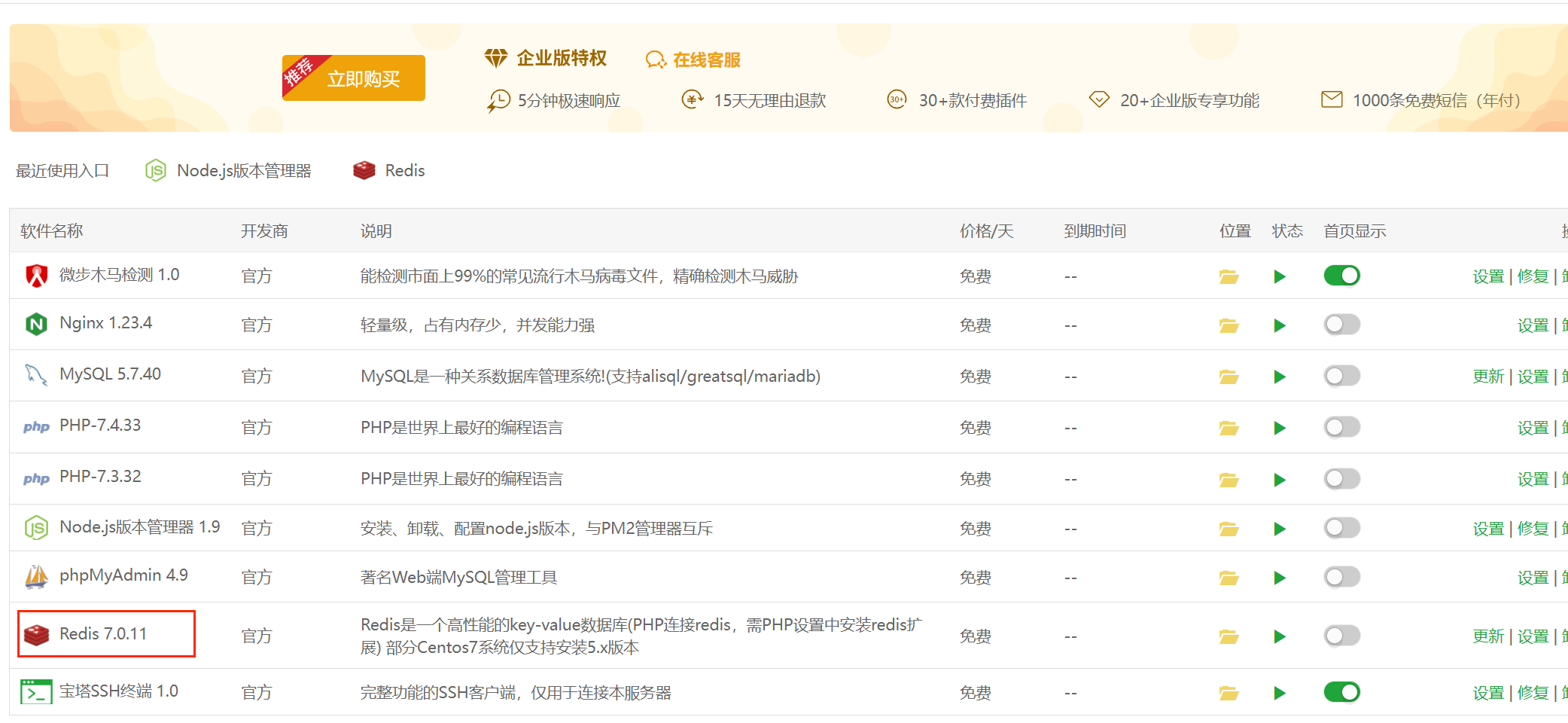Click the running status arrow for Redis

pos(1279,636)
